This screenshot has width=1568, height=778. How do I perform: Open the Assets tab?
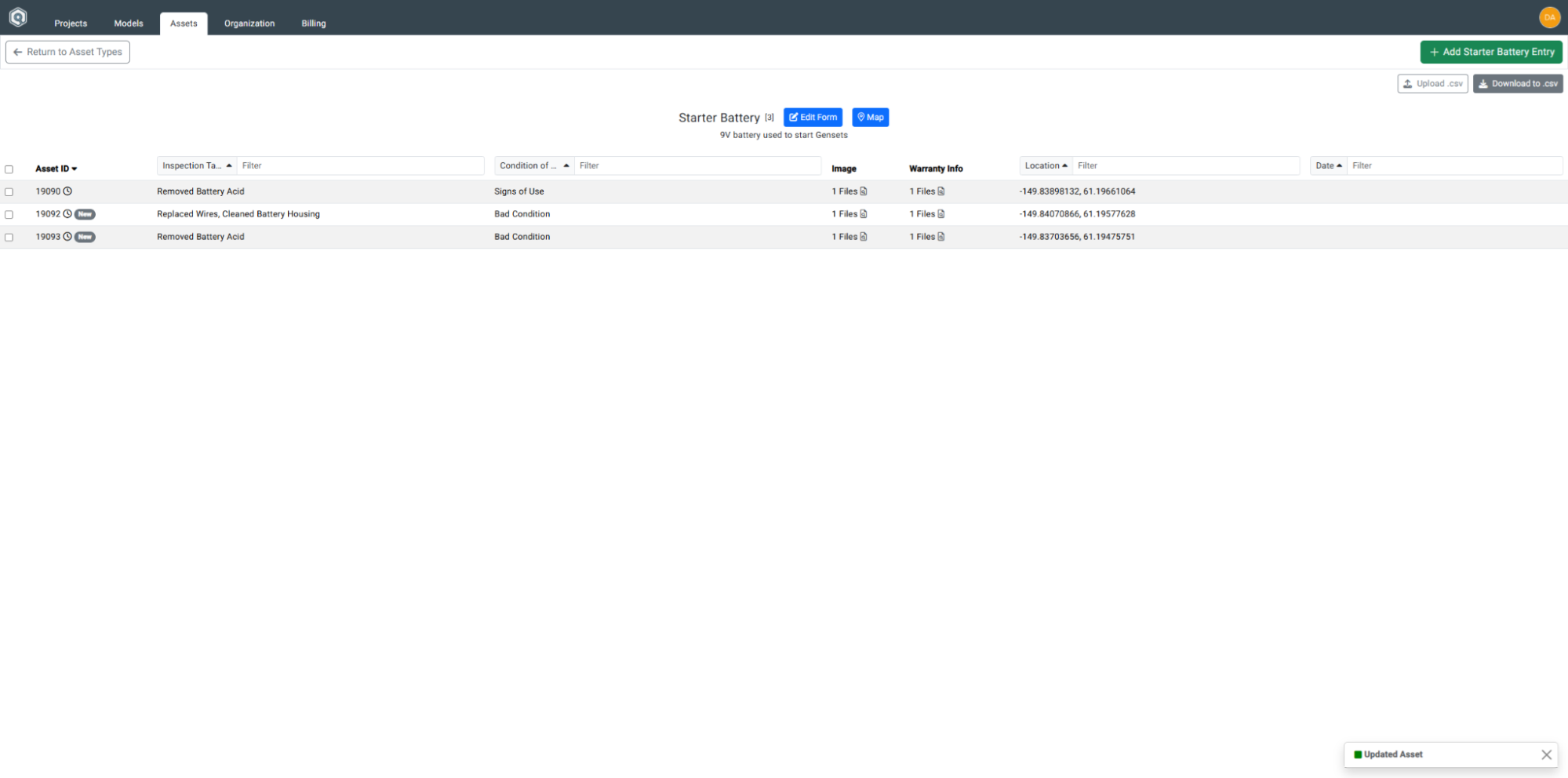click(184, 24)
